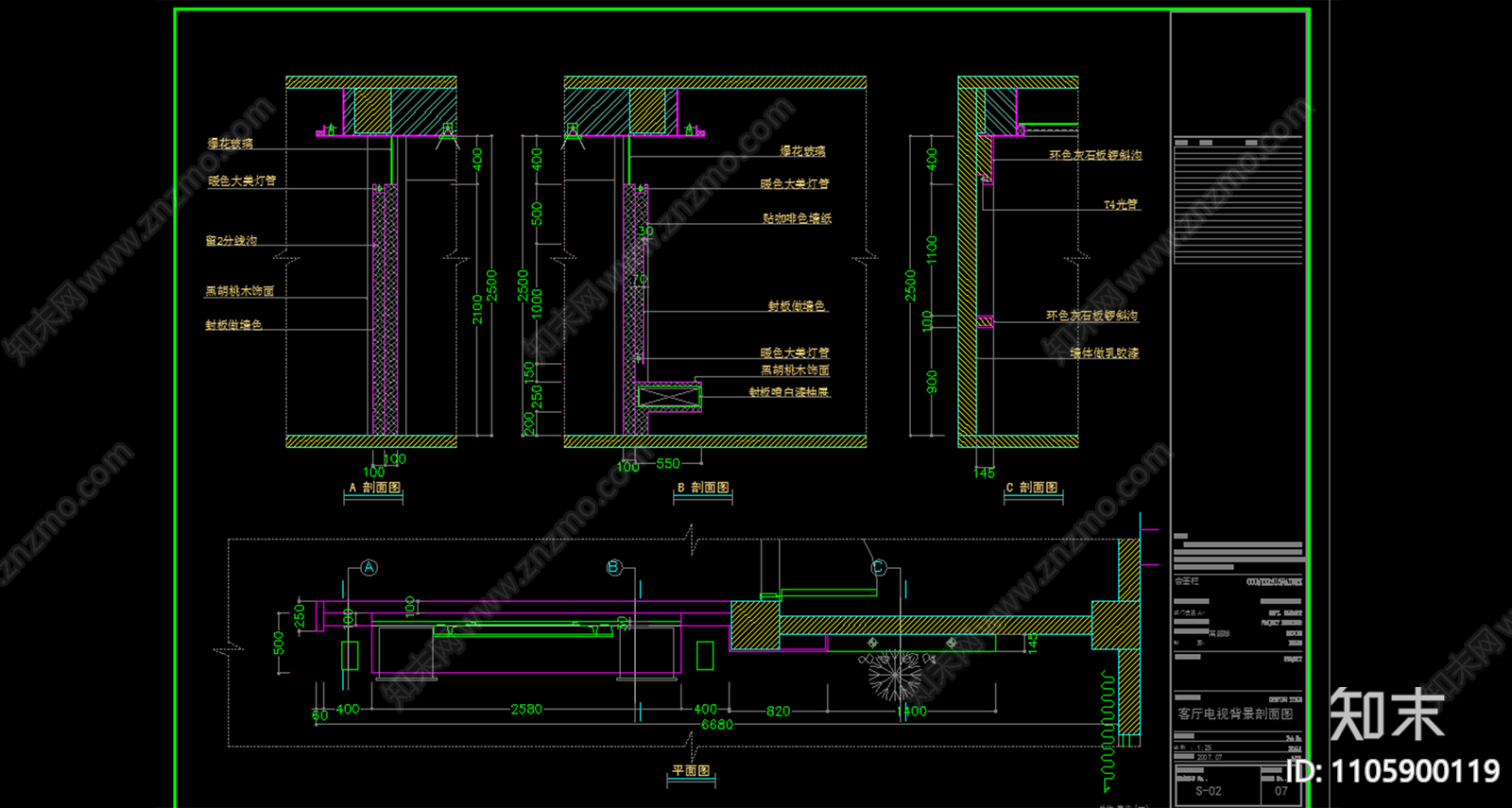Select the "留2分线沟" annotation in section A
Viewport: 1512px width, 808px height.
[x=232, y=241]
